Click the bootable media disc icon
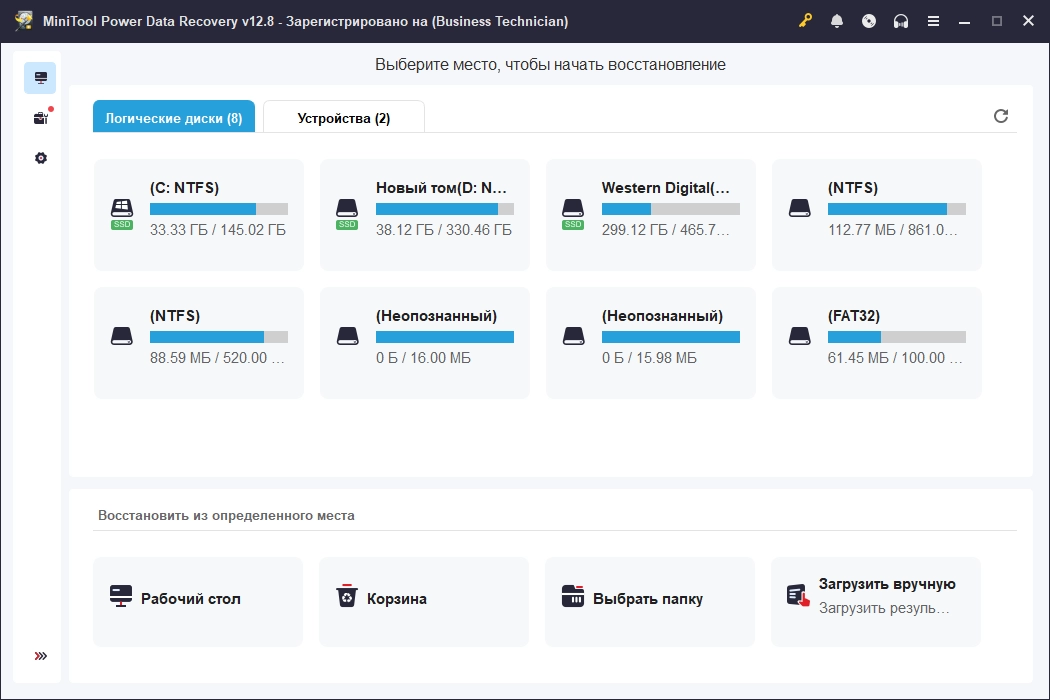The width and height of the screenshot is (1050, 700). click(x=869, y=21)
